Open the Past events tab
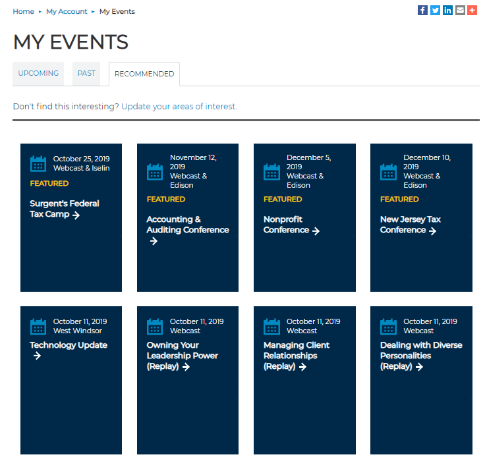 click(86, 73)
